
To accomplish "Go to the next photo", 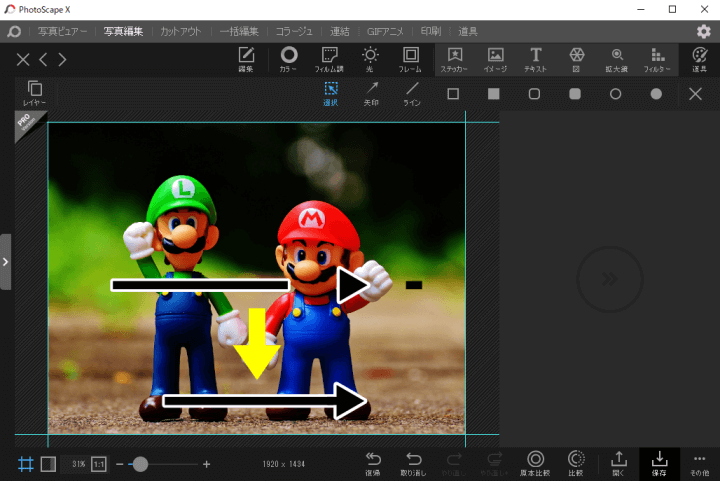I will (x=62, y=60).
